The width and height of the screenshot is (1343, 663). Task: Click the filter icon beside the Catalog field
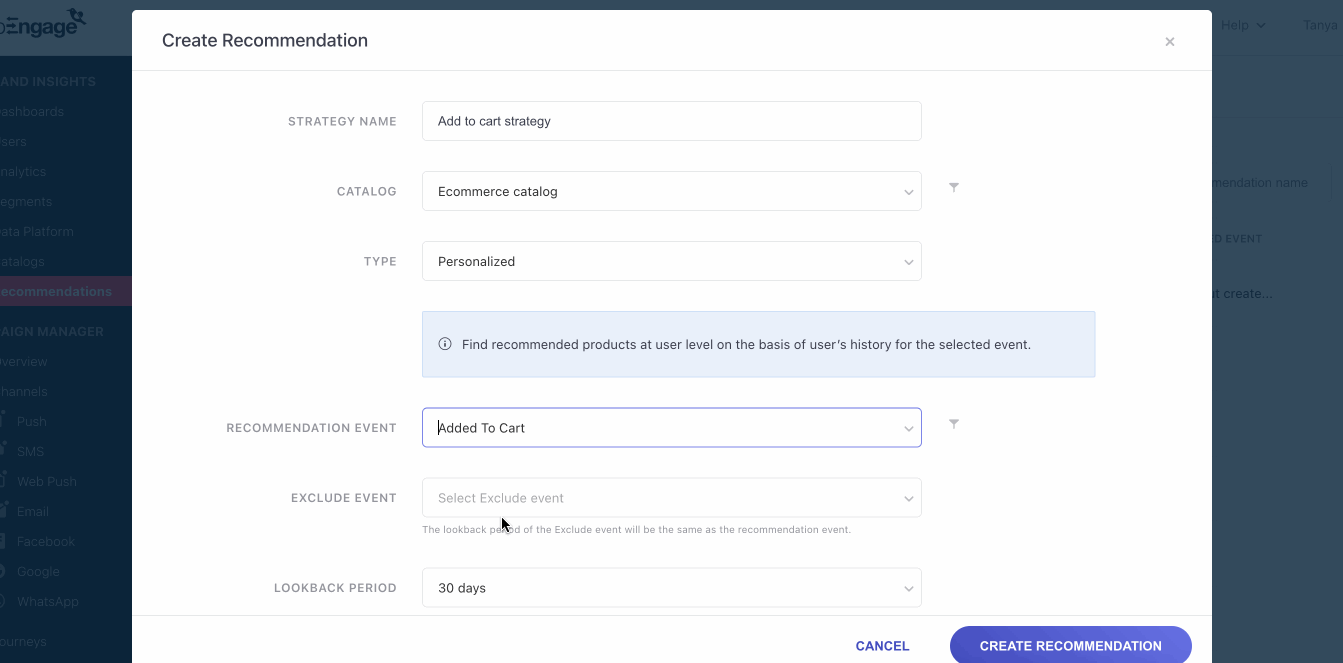tap(954, 188)
